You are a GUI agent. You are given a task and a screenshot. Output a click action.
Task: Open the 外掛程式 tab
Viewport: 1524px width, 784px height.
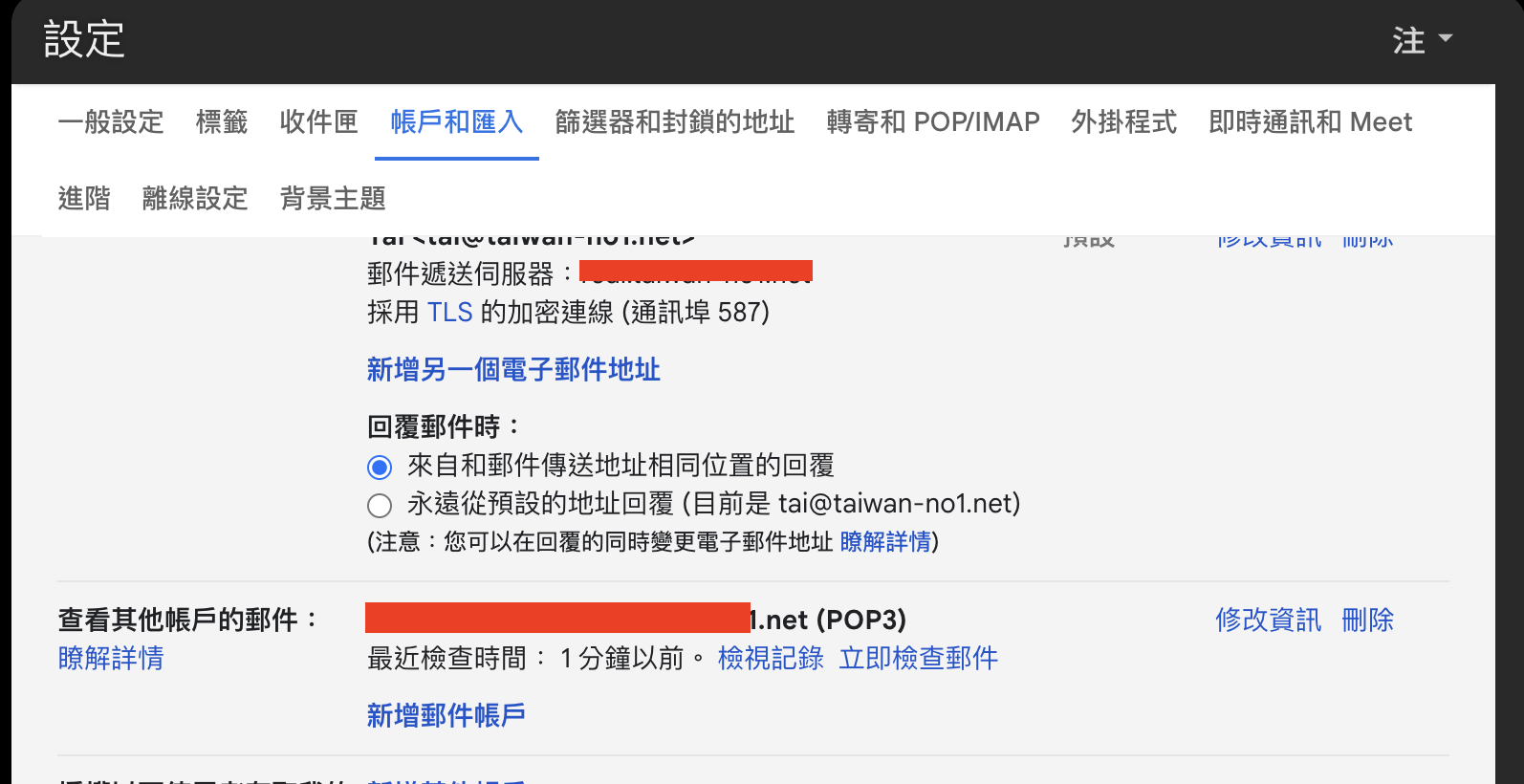pos(1123,122)
